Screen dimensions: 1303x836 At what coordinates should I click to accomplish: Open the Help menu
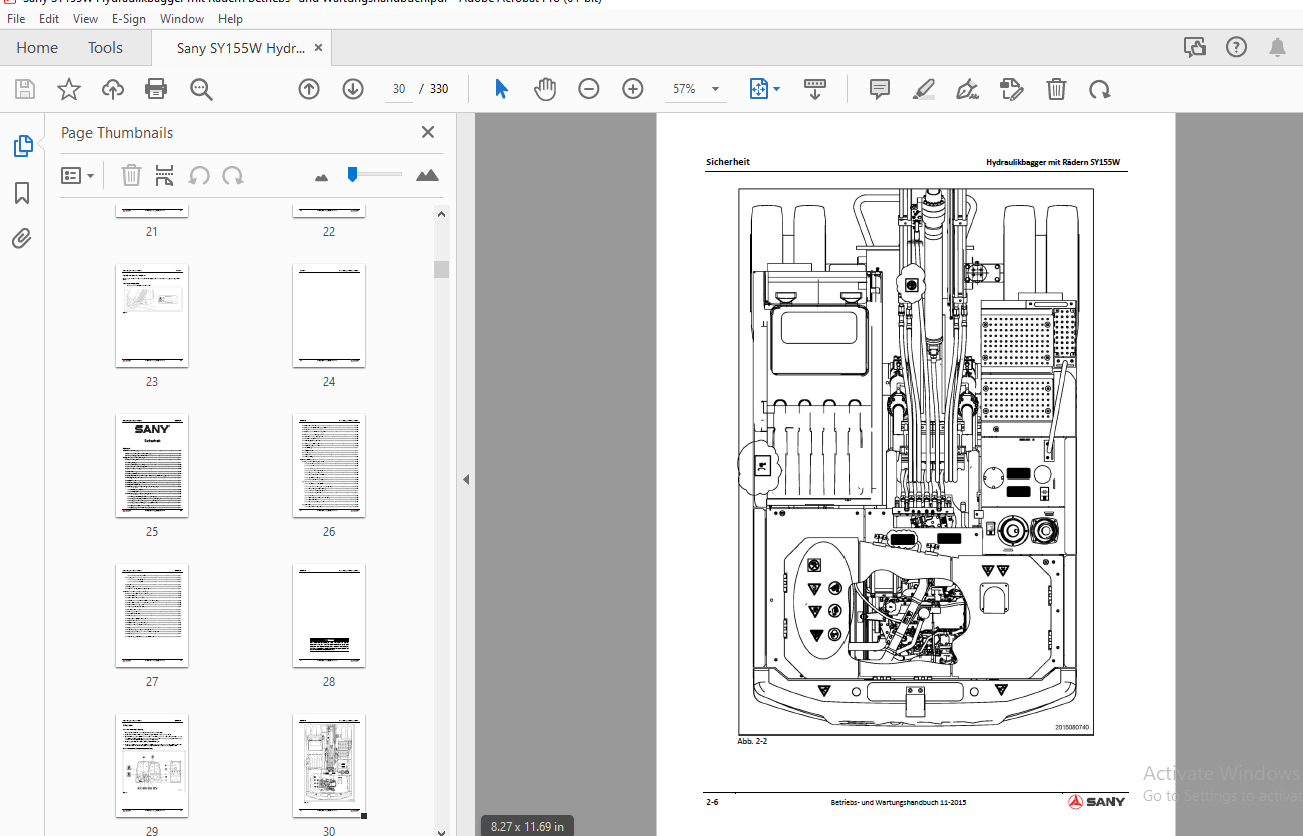pyautogui.click(x=230, y=19)
